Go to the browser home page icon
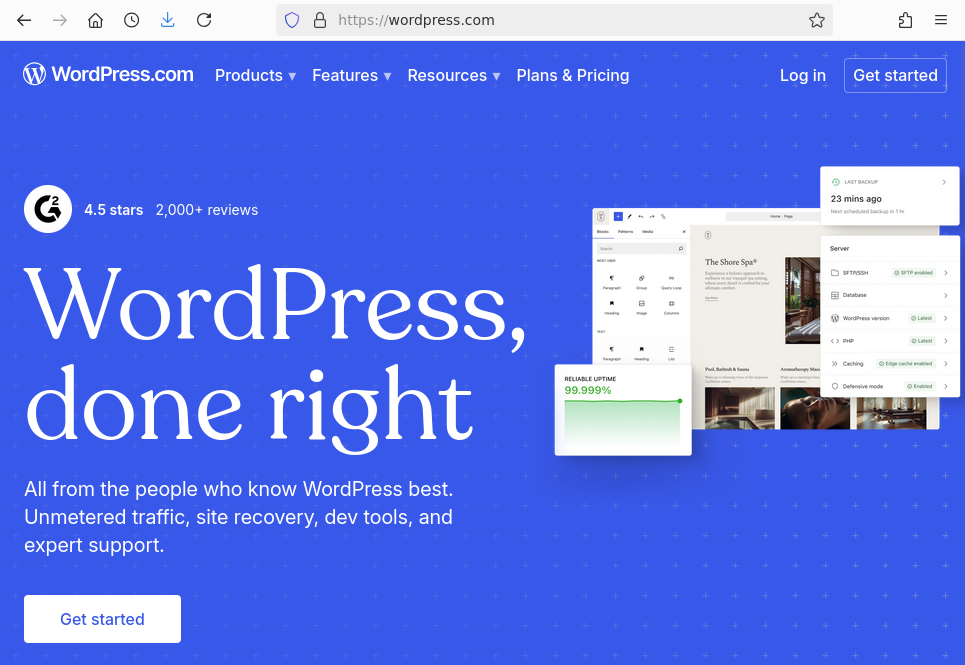 pos(95,20)
